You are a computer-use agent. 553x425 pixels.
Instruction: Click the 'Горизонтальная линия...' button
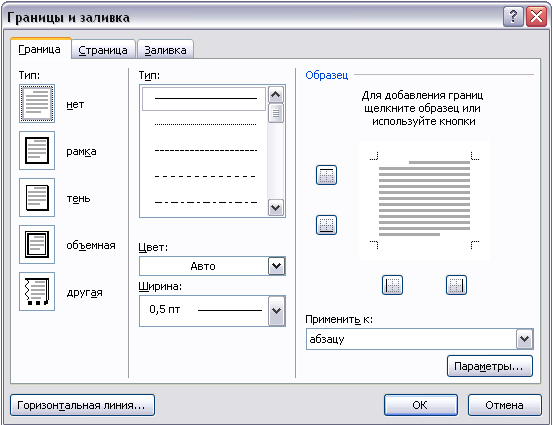point(83,405)
